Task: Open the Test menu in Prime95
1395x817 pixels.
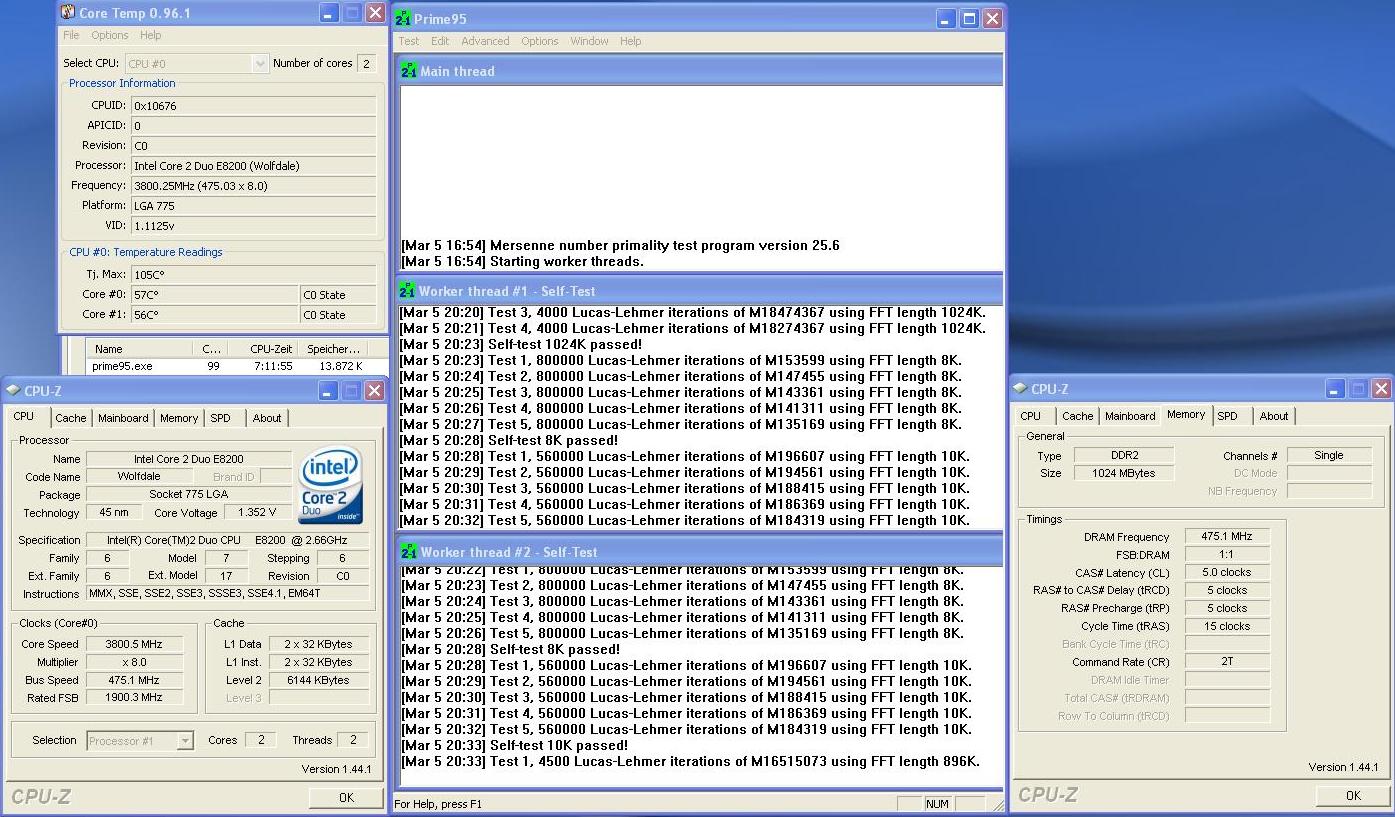Action: point(409,41)
